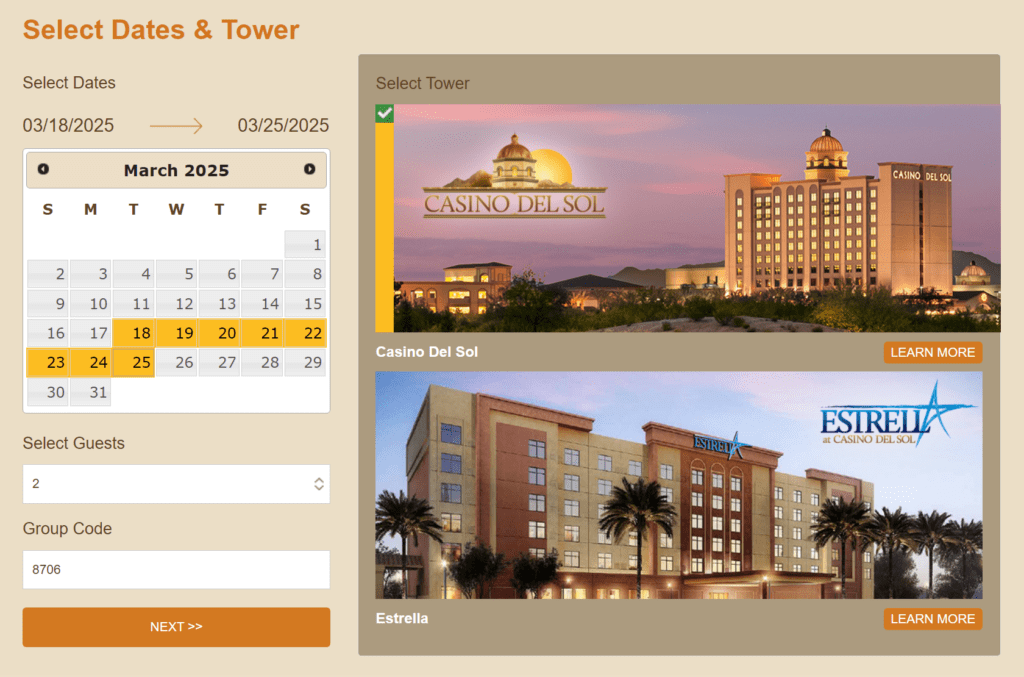This screenshot has height=677, width=1024.
Task: Go to previous month in calendar
Action: pyautogui.click(x=43, y=170)
